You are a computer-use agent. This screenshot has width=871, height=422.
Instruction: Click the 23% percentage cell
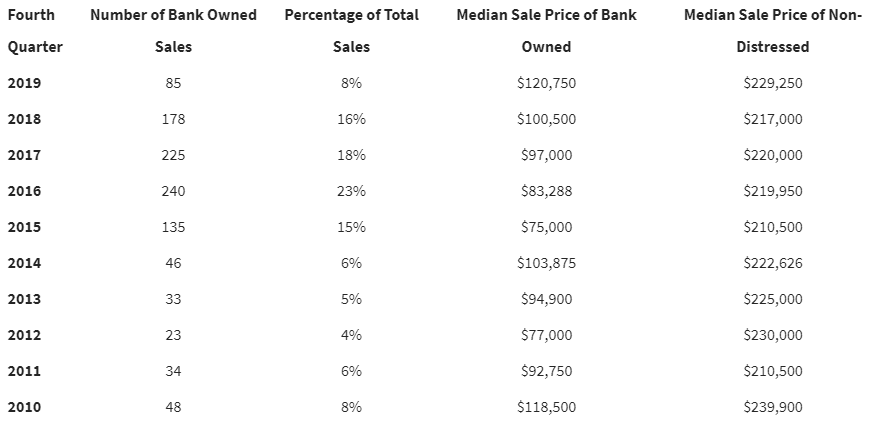(x=352, y=191)
